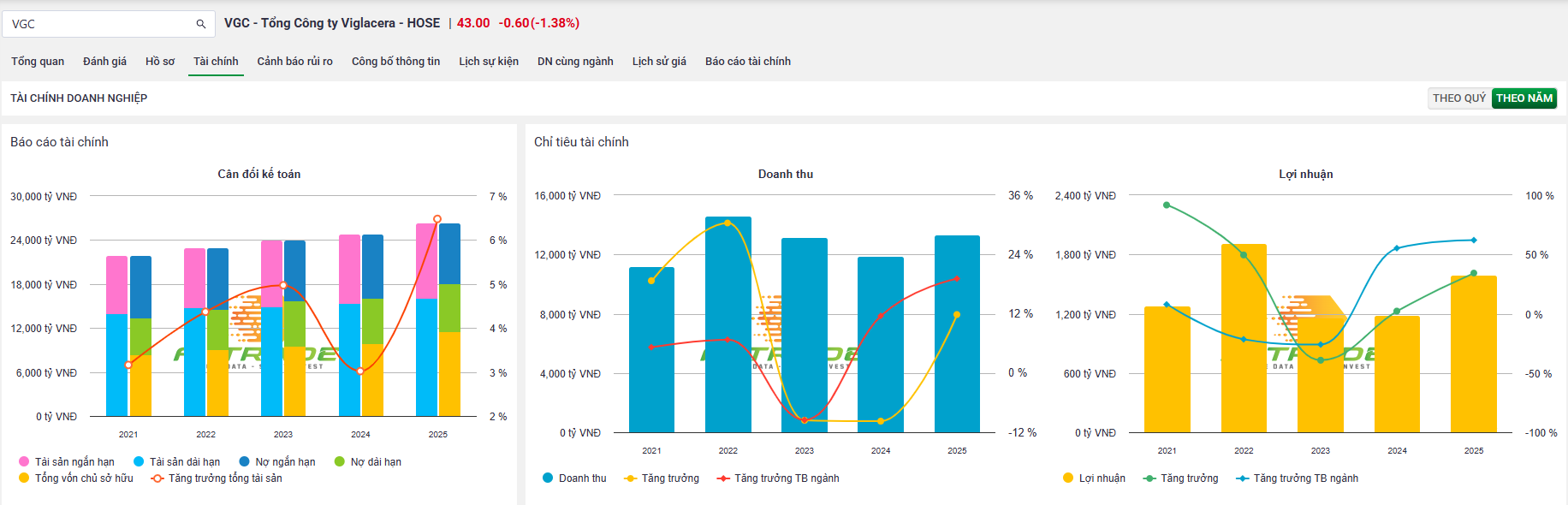This screenshot has height=505, width=1568.
Task: Click the search magnifier icon
Action: point(200,24)
